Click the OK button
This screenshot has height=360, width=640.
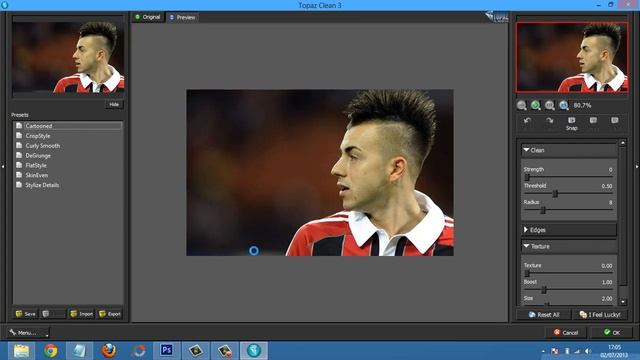[x=612, y=332]
